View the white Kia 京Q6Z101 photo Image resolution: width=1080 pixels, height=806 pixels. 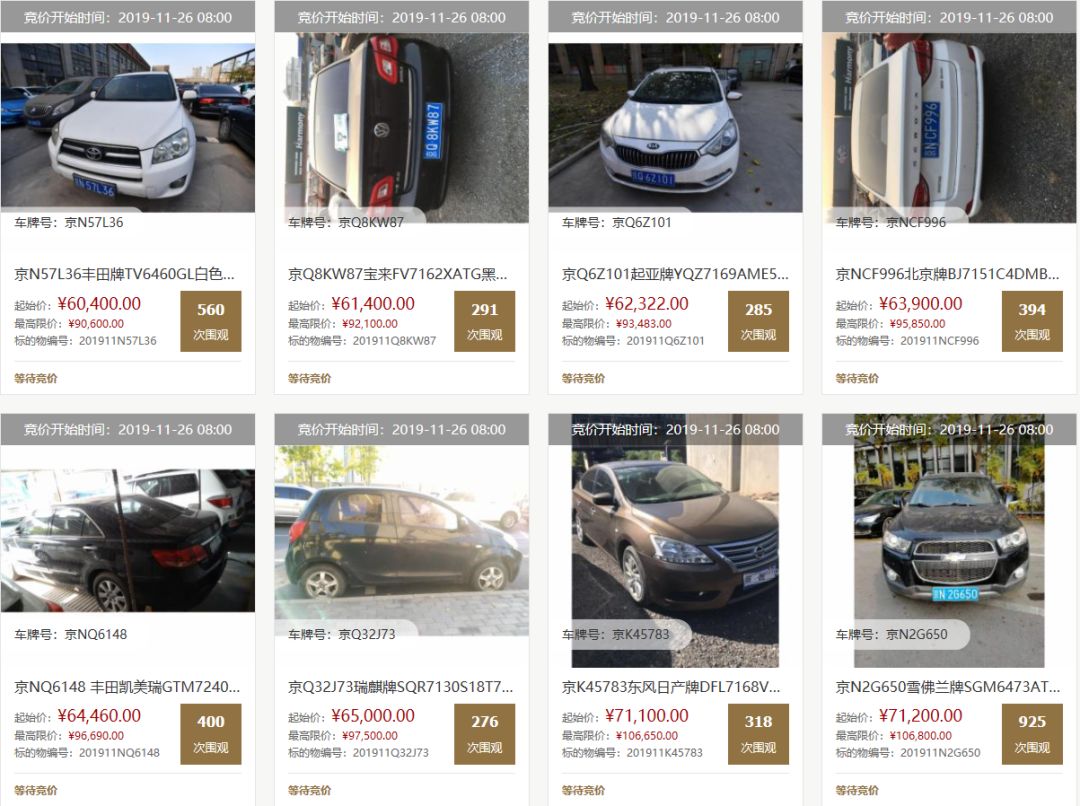click(675, 127)
